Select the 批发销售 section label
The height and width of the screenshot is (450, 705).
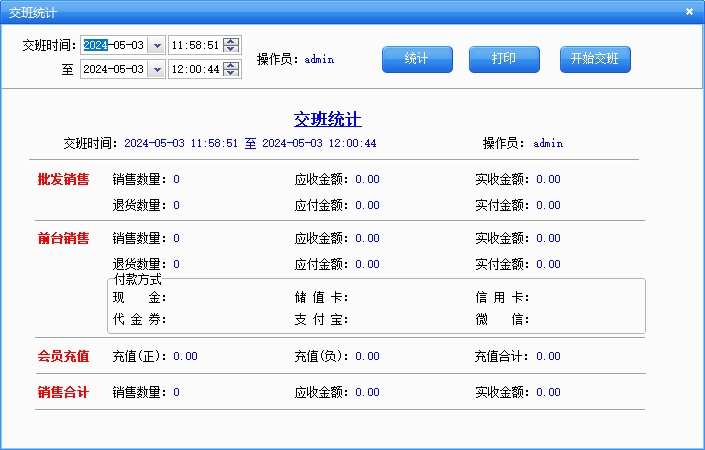click(63, 180)
